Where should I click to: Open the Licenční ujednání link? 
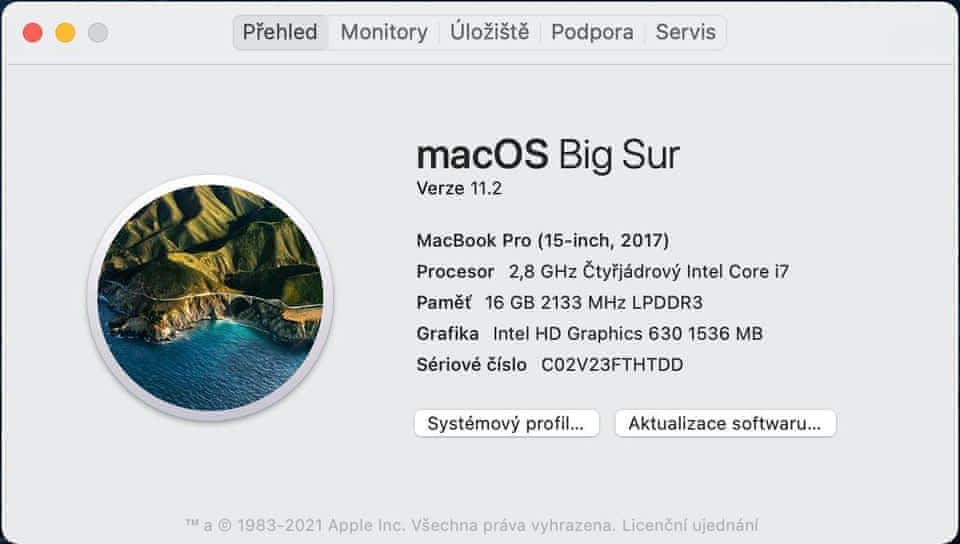(690, 524)
